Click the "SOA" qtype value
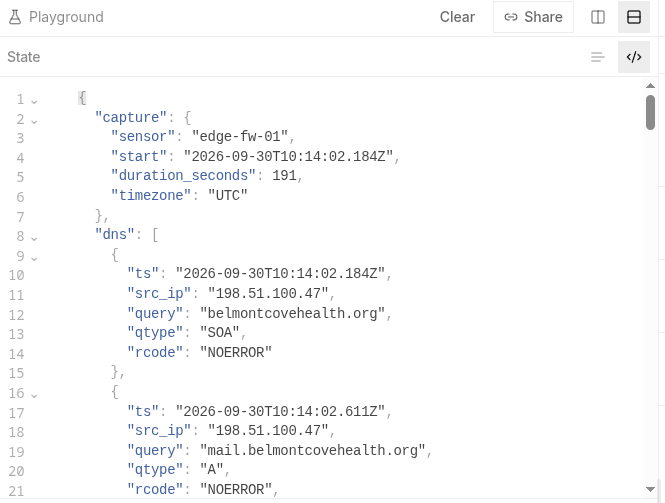665x503 pixels. click(220, 333)
